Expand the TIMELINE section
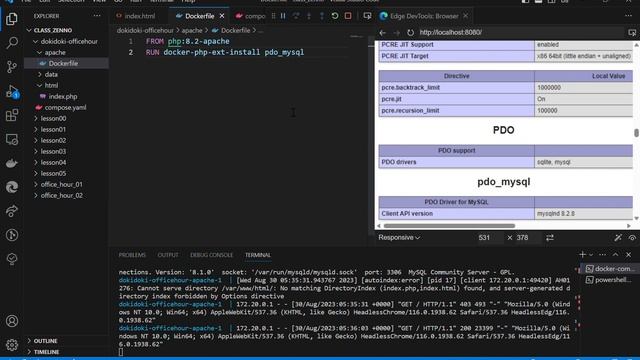This screenshot has width=640, height=360. (x=46, y=352)
